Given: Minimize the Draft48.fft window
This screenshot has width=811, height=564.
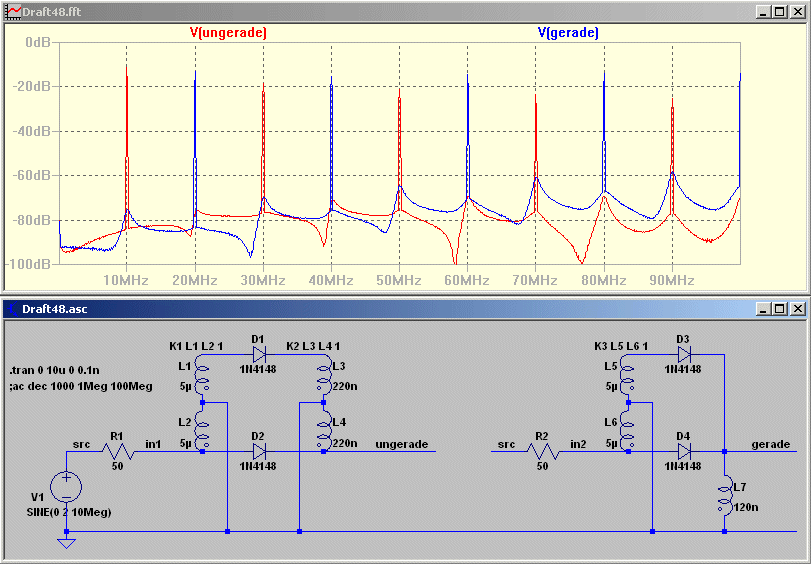Looking at the screenshot, I should tap(764, 11).
